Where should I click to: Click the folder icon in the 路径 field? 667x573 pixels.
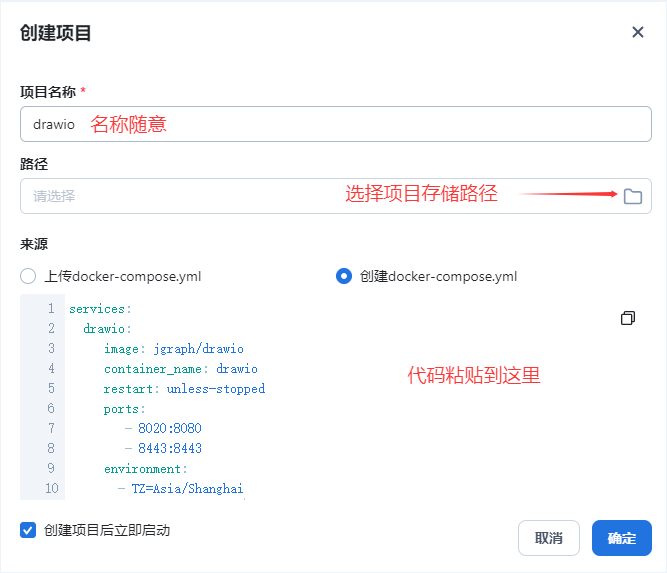tap(632, 196)
